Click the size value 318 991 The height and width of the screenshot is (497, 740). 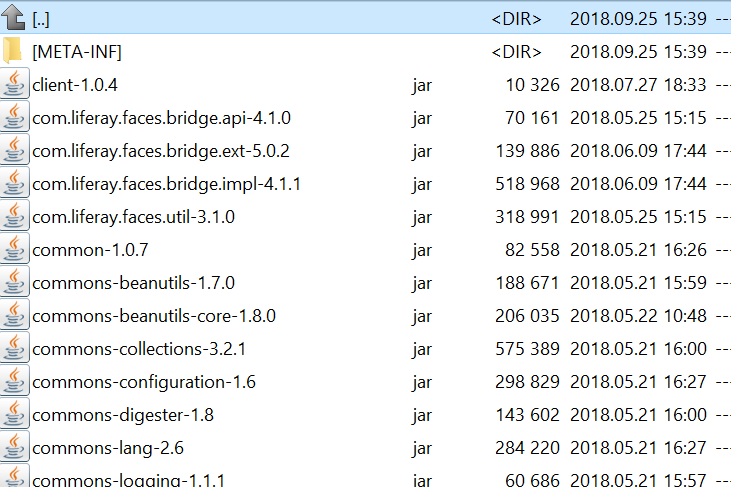[527, 217]
